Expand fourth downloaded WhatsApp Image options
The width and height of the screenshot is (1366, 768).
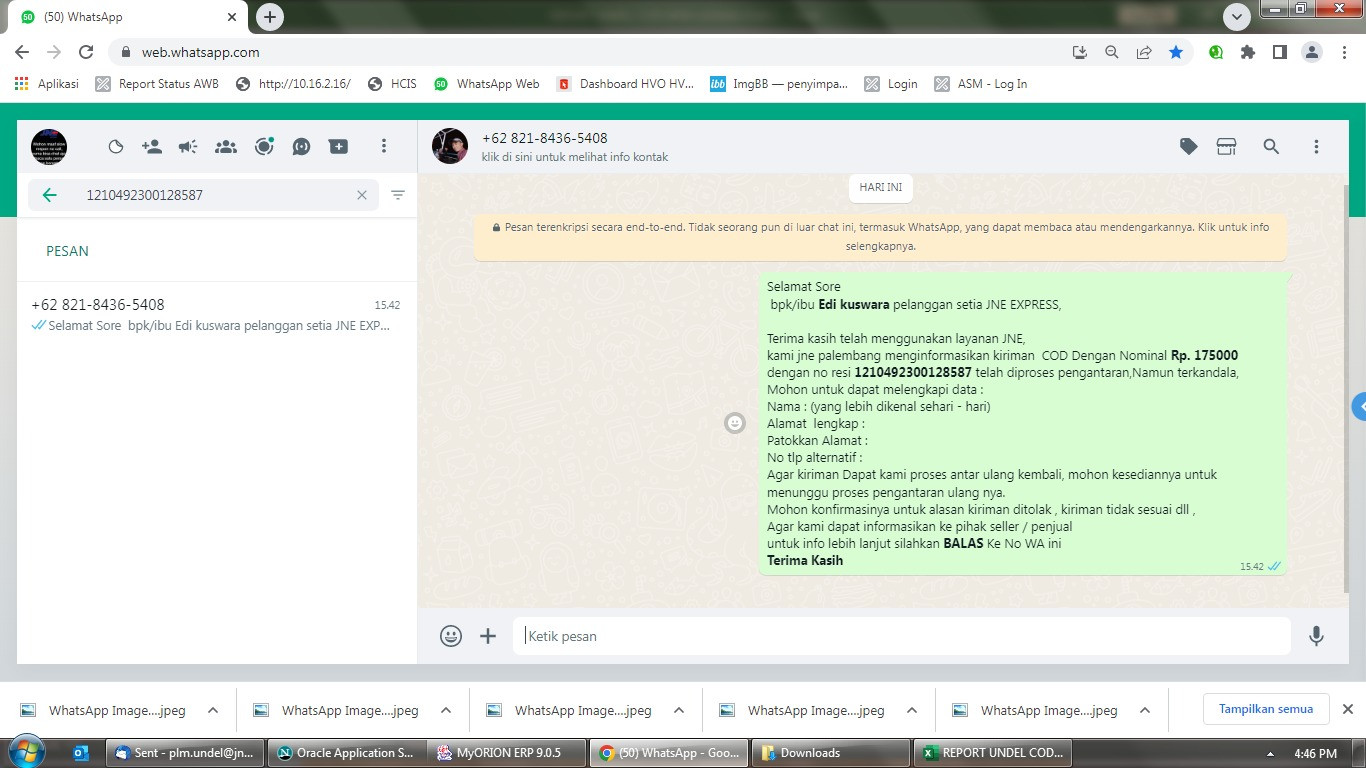click(912, 710)
